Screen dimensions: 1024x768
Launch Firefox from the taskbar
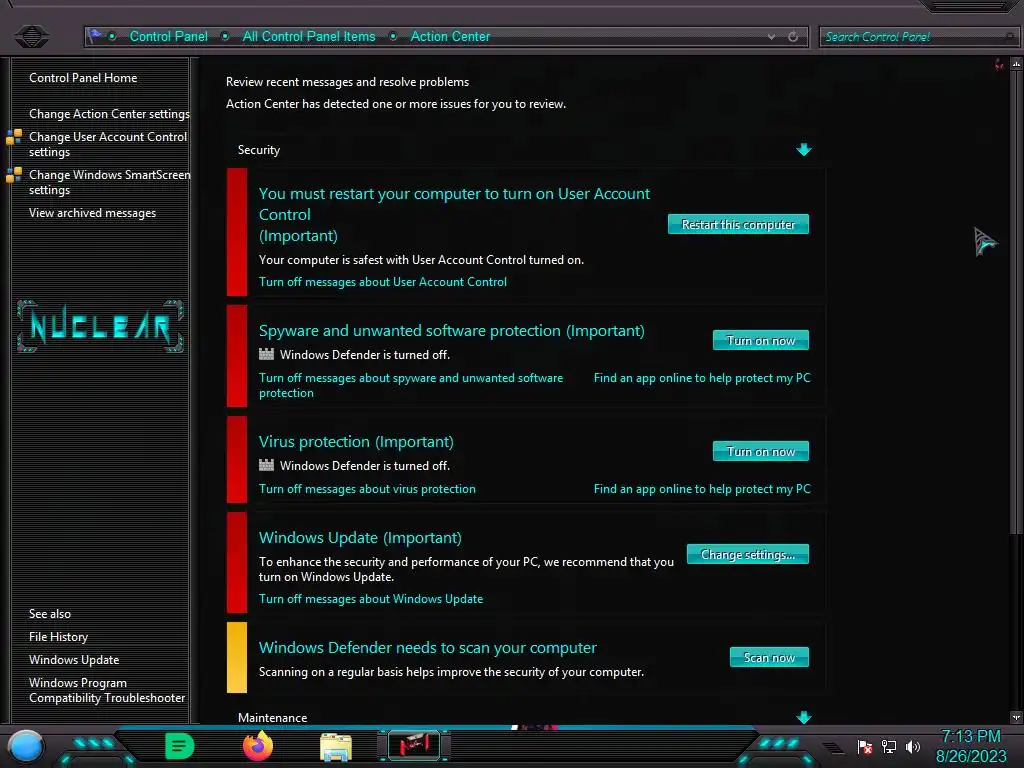tap(258, 746)
